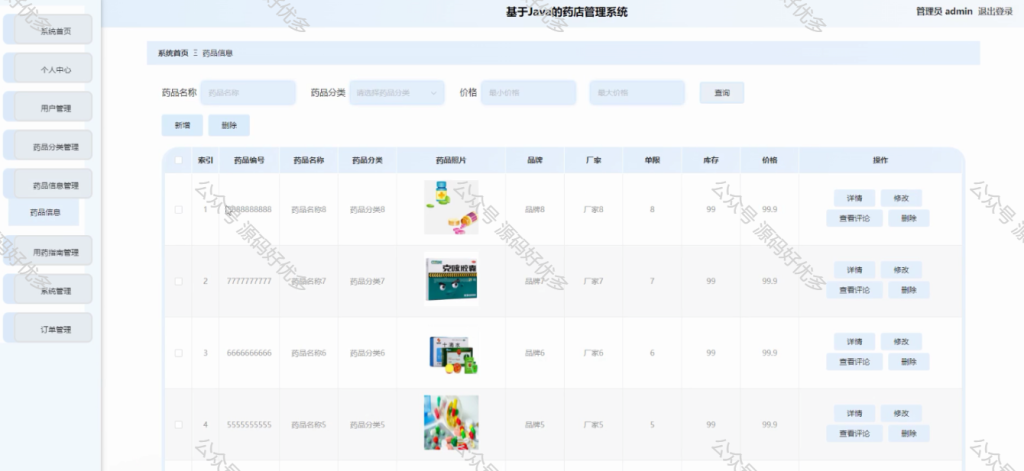Click the 新增 add button
The image size is (1024, 471).
pyautogui.click(x=182, y=125)
